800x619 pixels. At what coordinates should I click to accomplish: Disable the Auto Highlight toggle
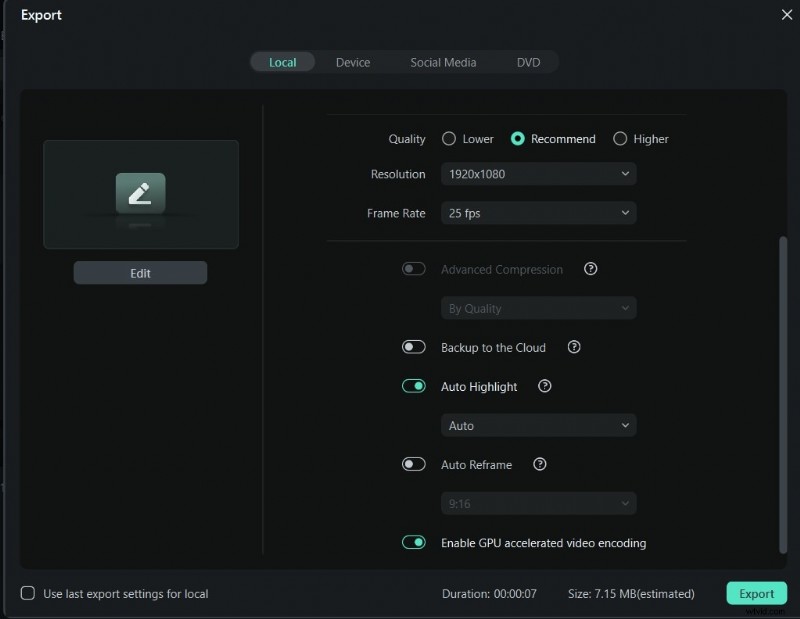pyautogui.click(x=413, y=386)
